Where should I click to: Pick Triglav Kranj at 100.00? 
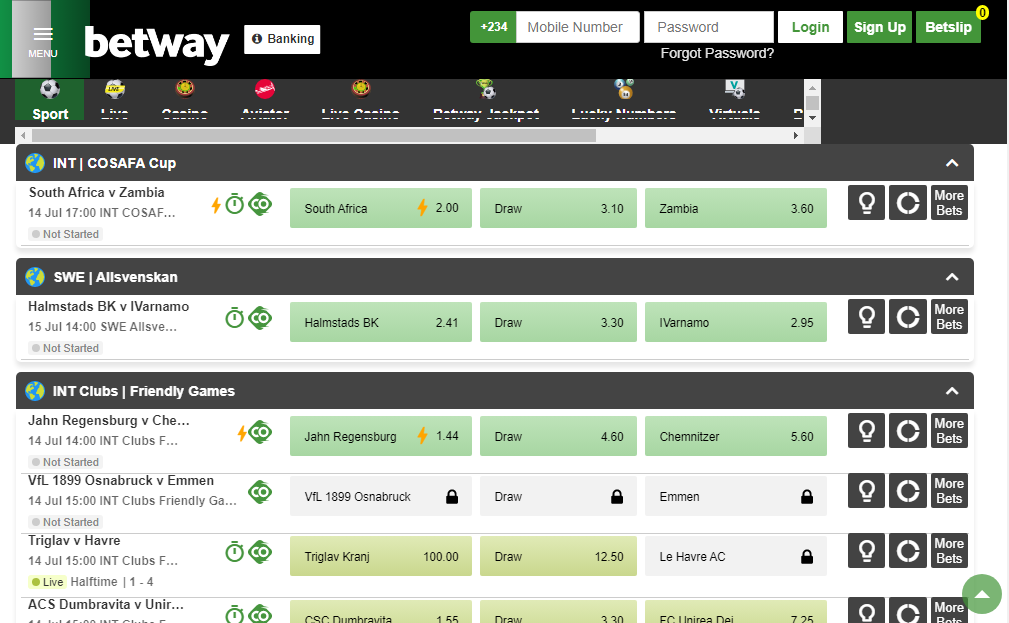381,556
